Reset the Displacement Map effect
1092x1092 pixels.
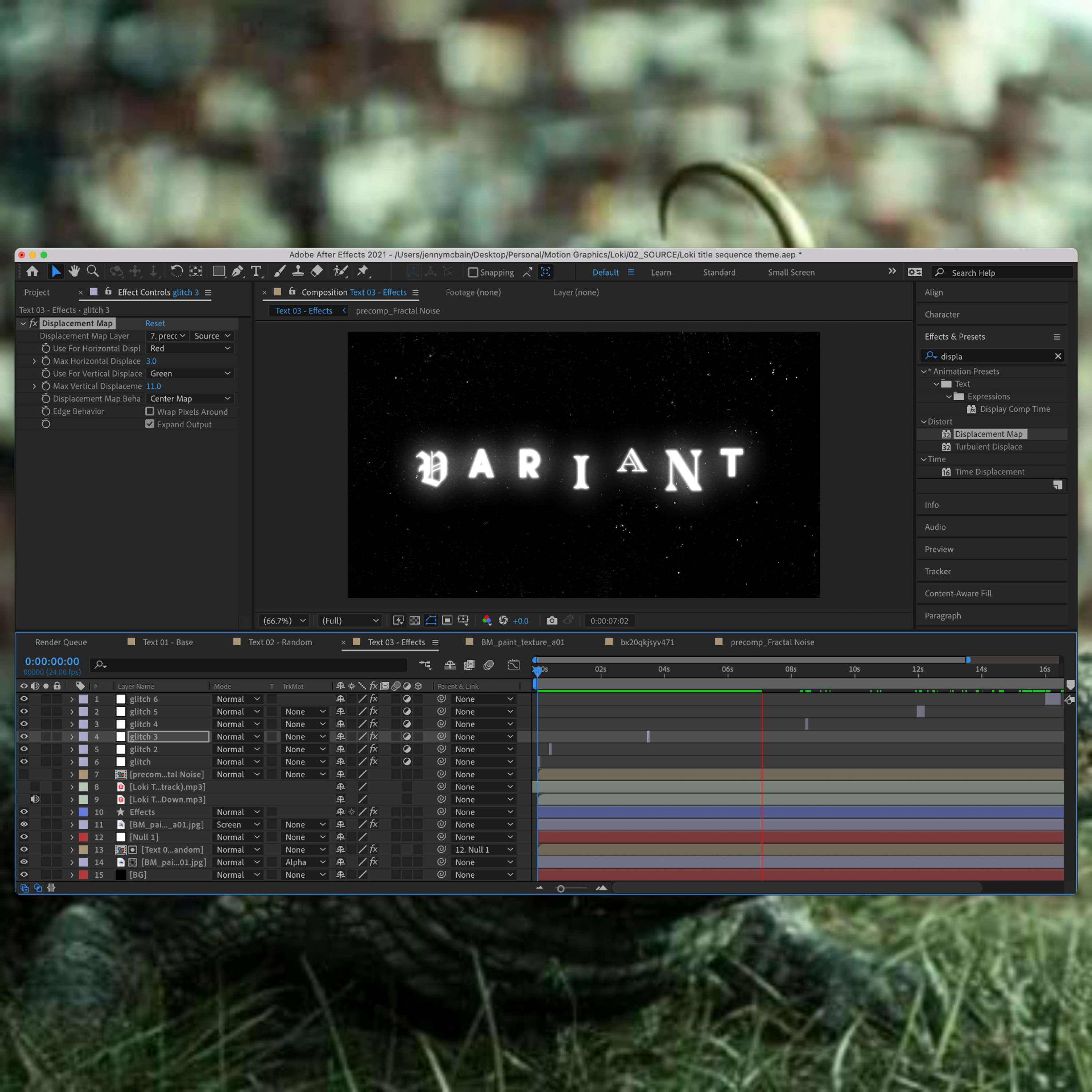pos(155,323)
